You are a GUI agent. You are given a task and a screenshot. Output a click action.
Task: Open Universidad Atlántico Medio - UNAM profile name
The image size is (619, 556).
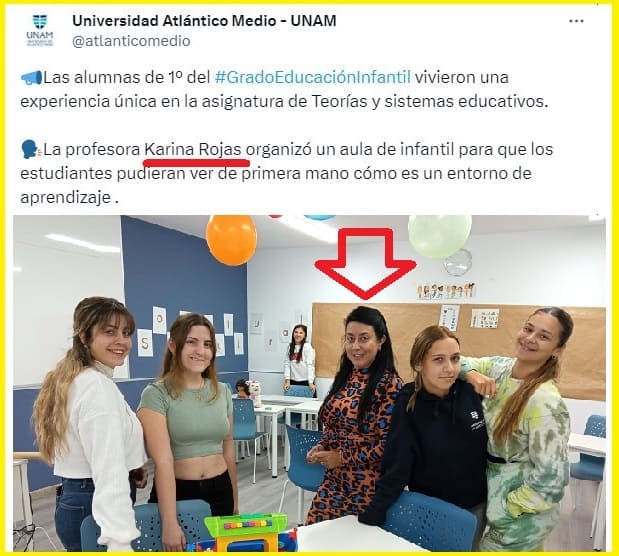pyautogui.click(x=204, y=21)
